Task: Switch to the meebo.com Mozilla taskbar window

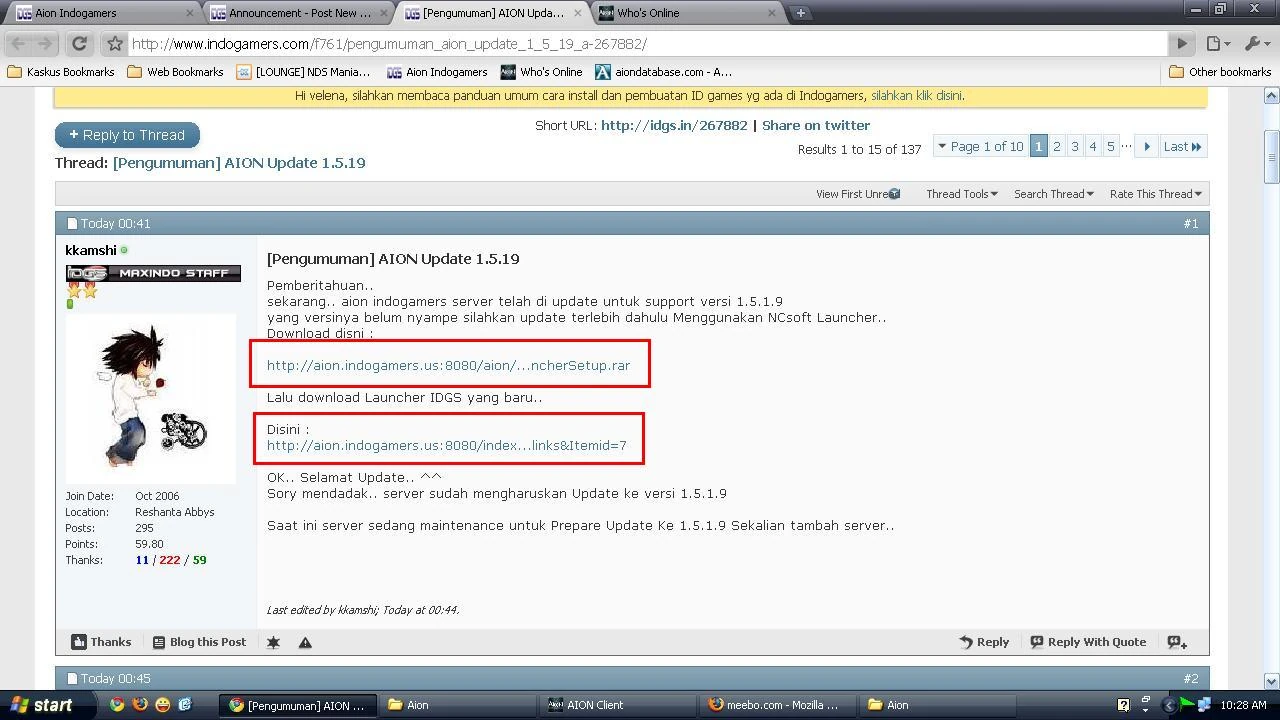Action: (778, 705)
